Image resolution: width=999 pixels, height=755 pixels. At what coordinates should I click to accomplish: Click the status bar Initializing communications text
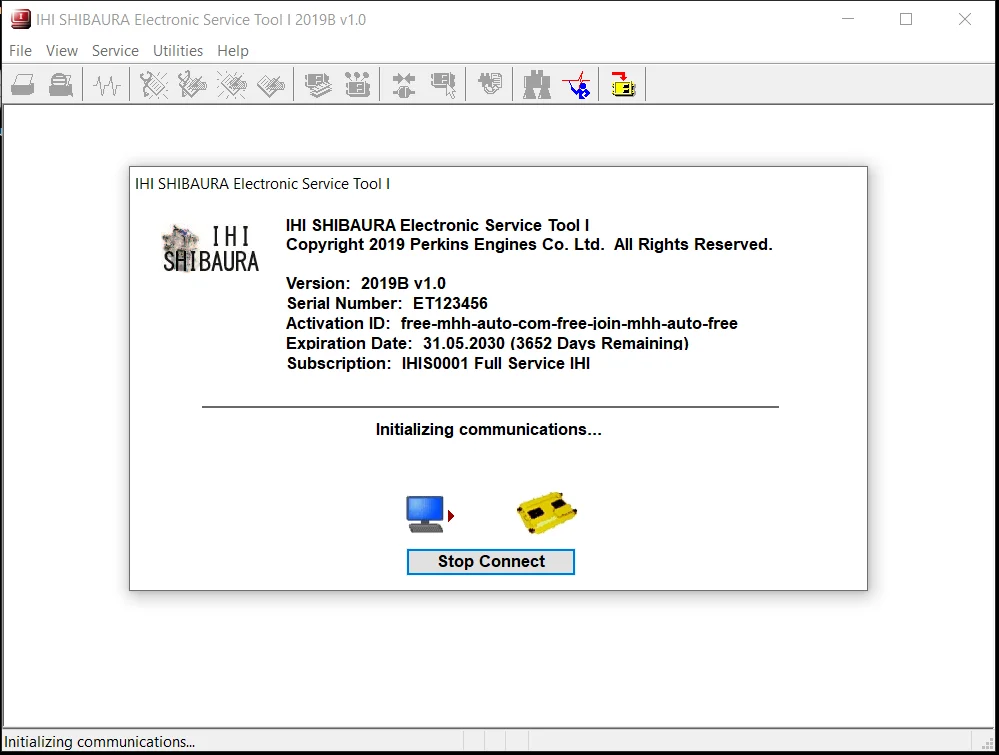click(x=99, y=742)
